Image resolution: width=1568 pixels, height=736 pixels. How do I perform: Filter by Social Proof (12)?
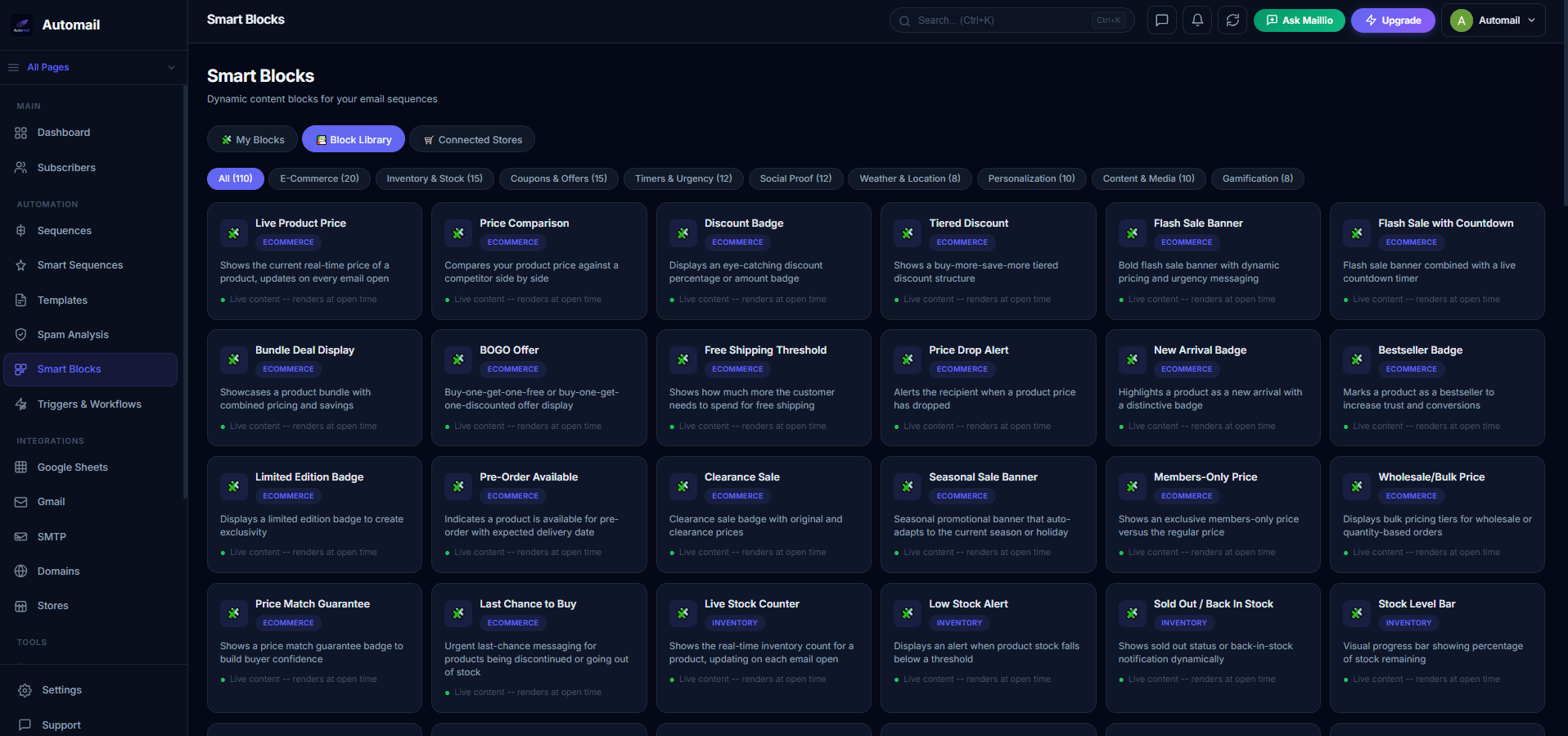point(795,178)
